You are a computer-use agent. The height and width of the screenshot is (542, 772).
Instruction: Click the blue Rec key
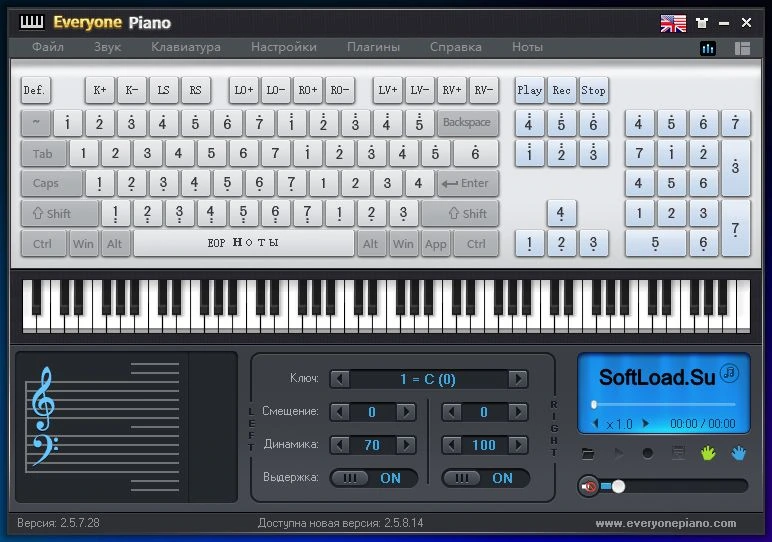point(561,90)
